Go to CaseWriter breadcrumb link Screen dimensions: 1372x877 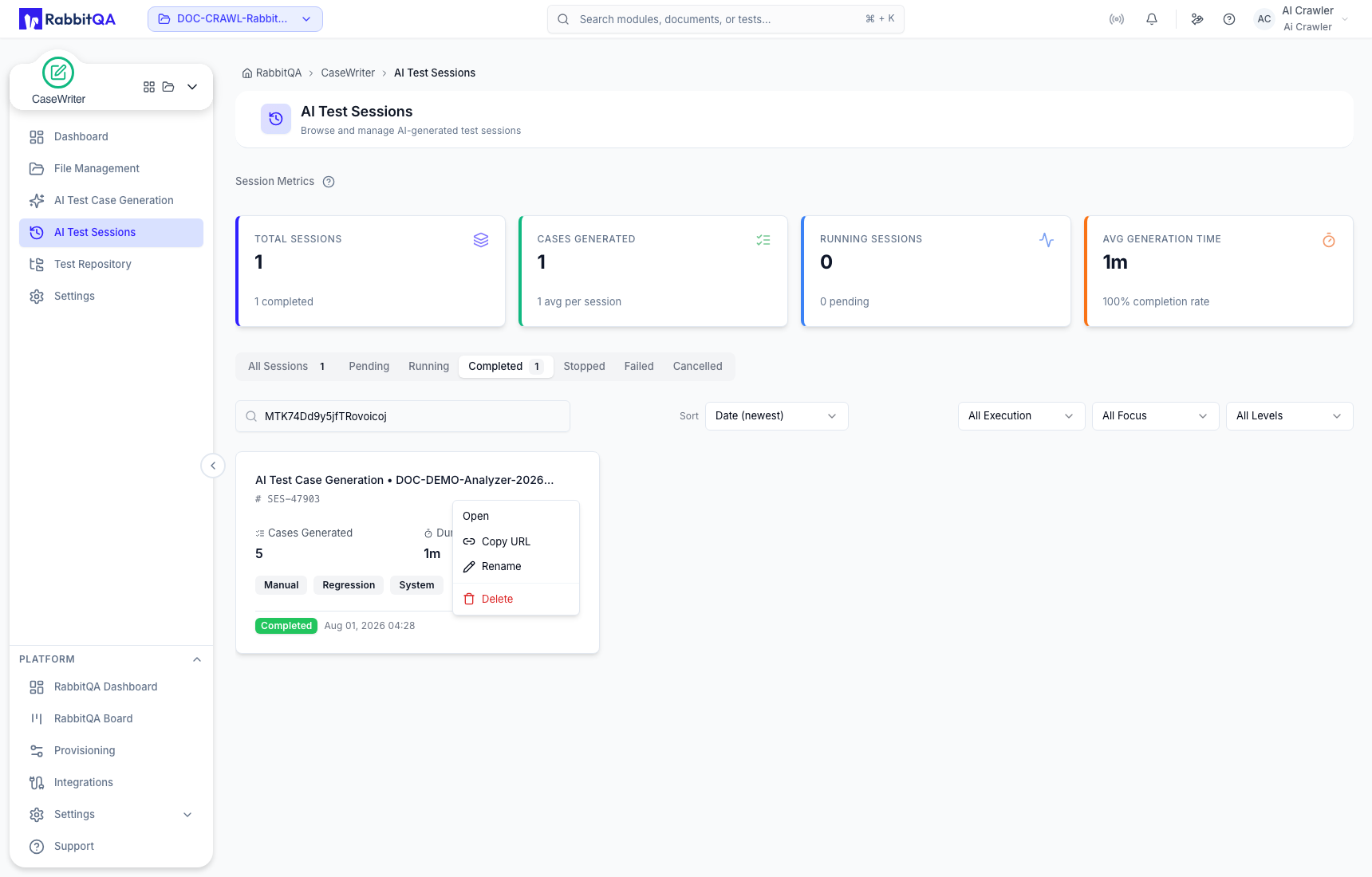click(348, 73)
